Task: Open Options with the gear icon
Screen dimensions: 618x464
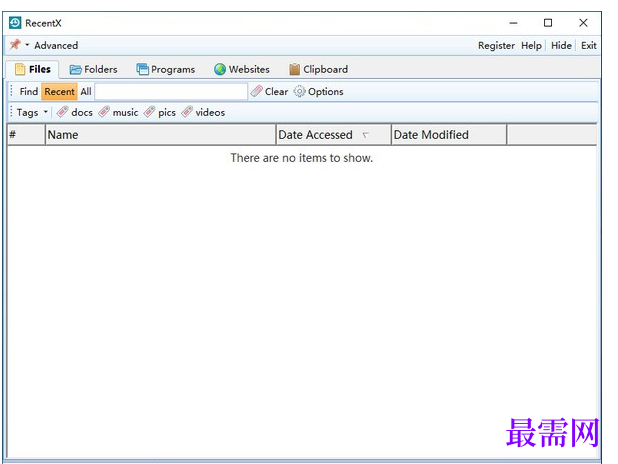Action: [x=319, y=91]
